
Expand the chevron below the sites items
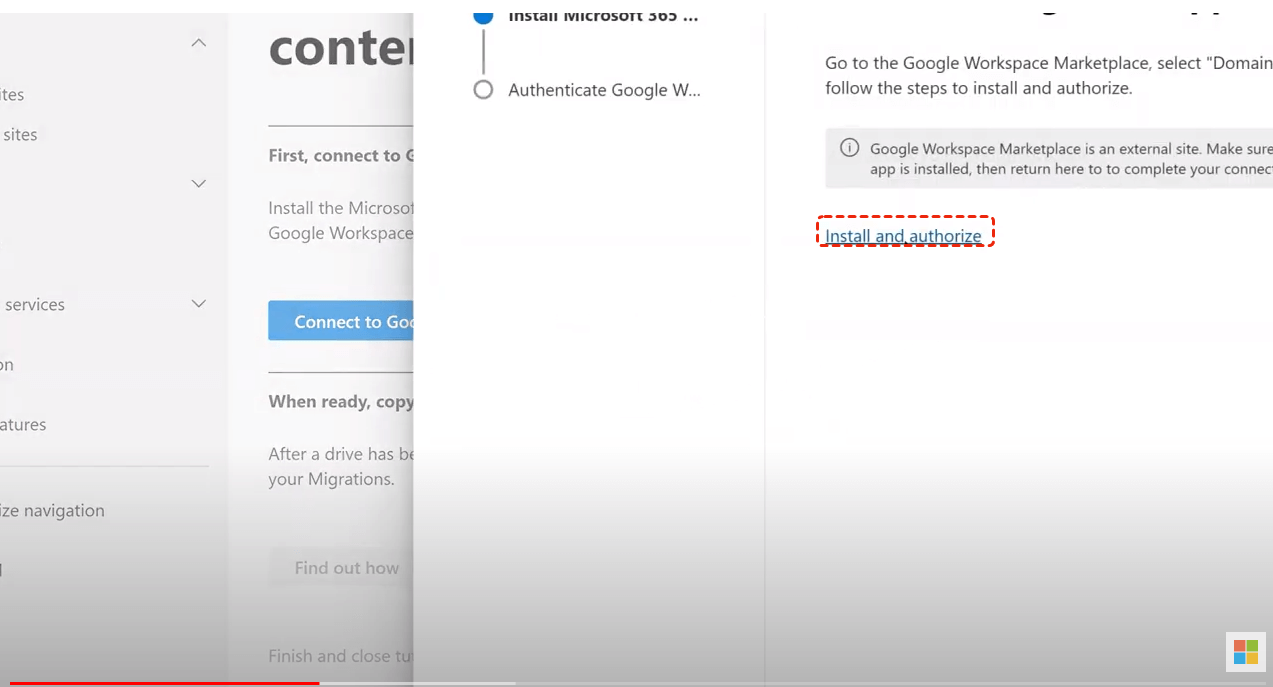tap(199, 183)
